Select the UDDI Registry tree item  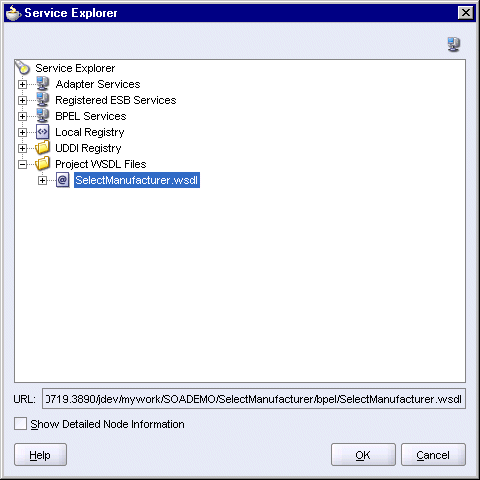tap(88, 148)
